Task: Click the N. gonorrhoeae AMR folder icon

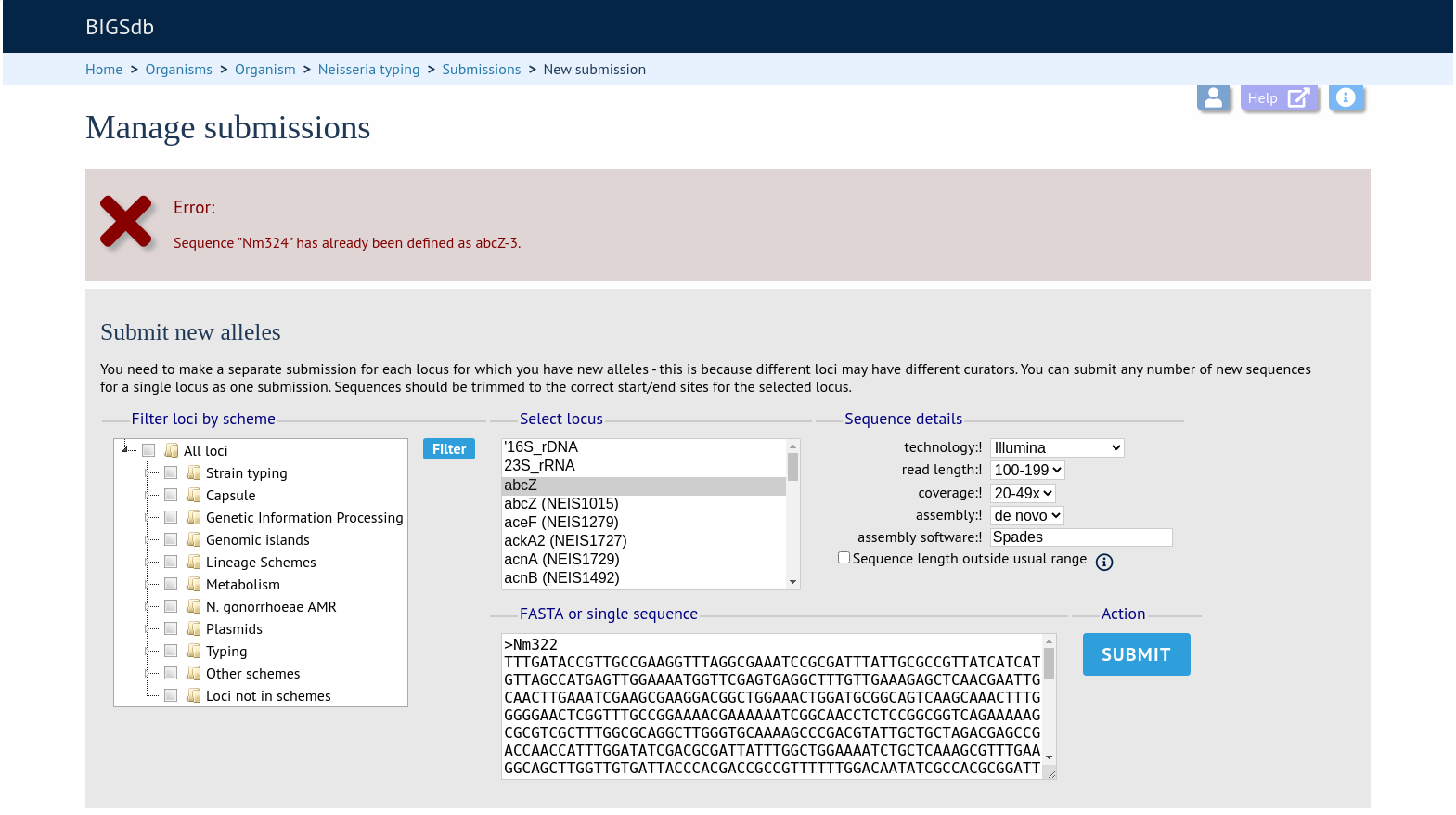Action: pyautogui.click(x=194, y=606)
